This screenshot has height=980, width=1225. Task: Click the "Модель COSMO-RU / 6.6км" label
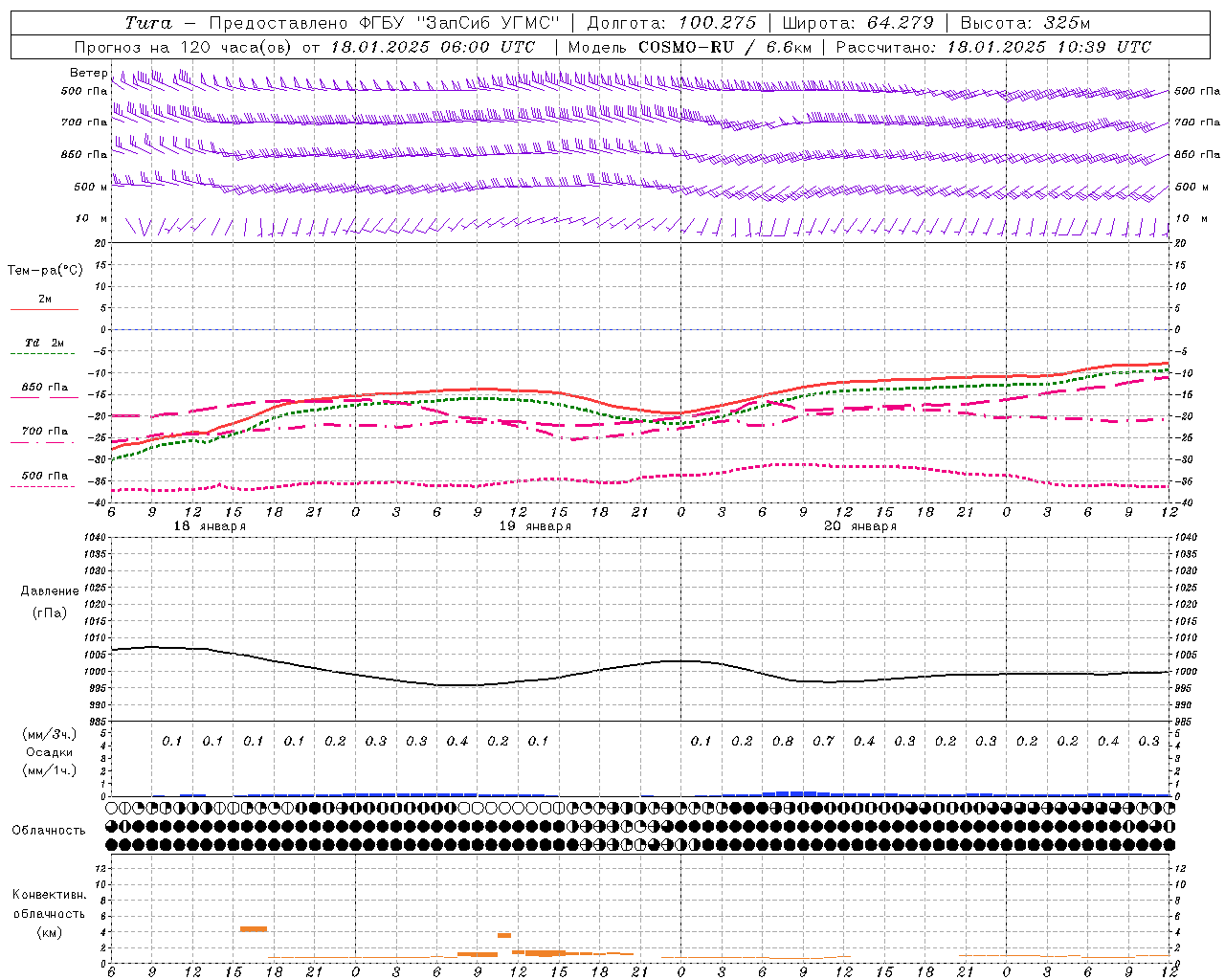tap(688, 47)
